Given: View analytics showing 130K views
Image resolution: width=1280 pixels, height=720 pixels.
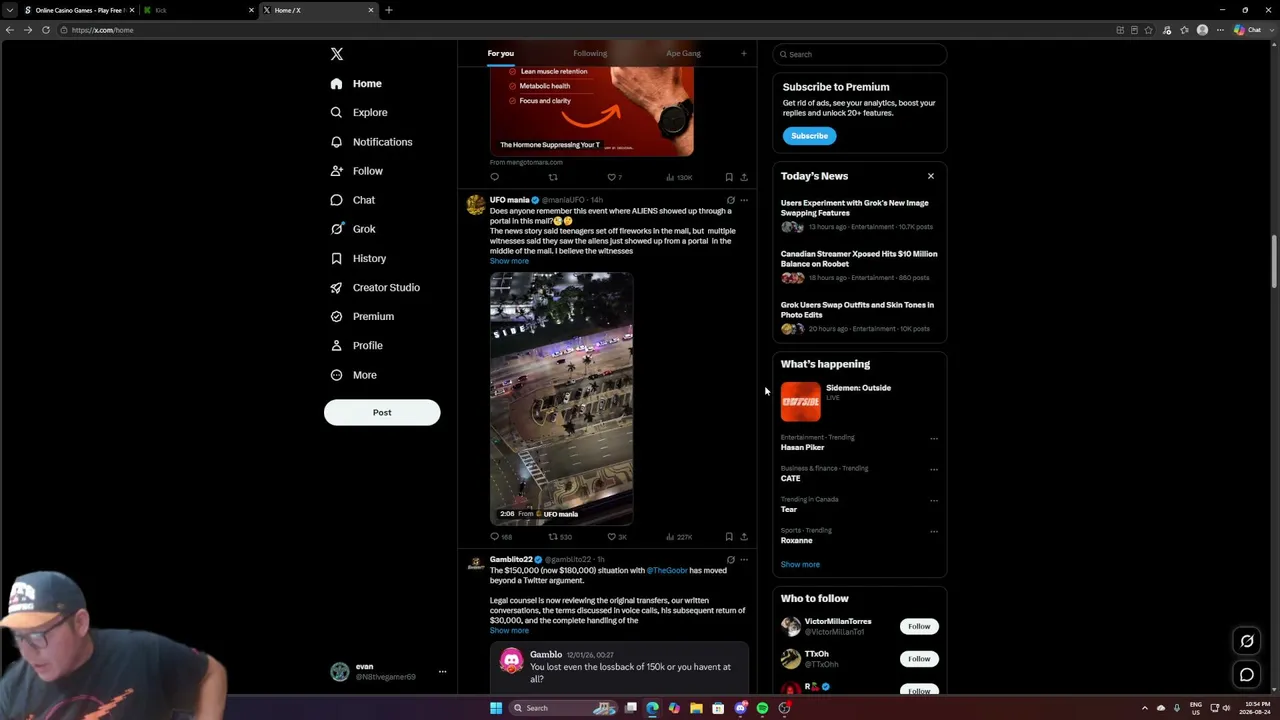Looking at the screenshot, I should point(679,177).
